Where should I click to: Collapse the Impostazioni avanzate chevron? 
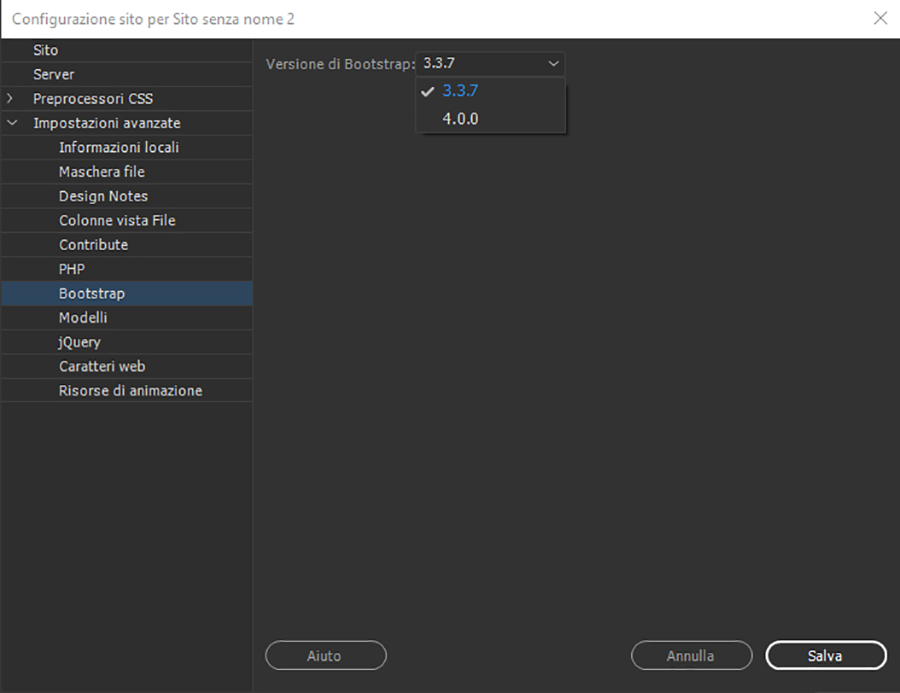click(x=11, y=123)
